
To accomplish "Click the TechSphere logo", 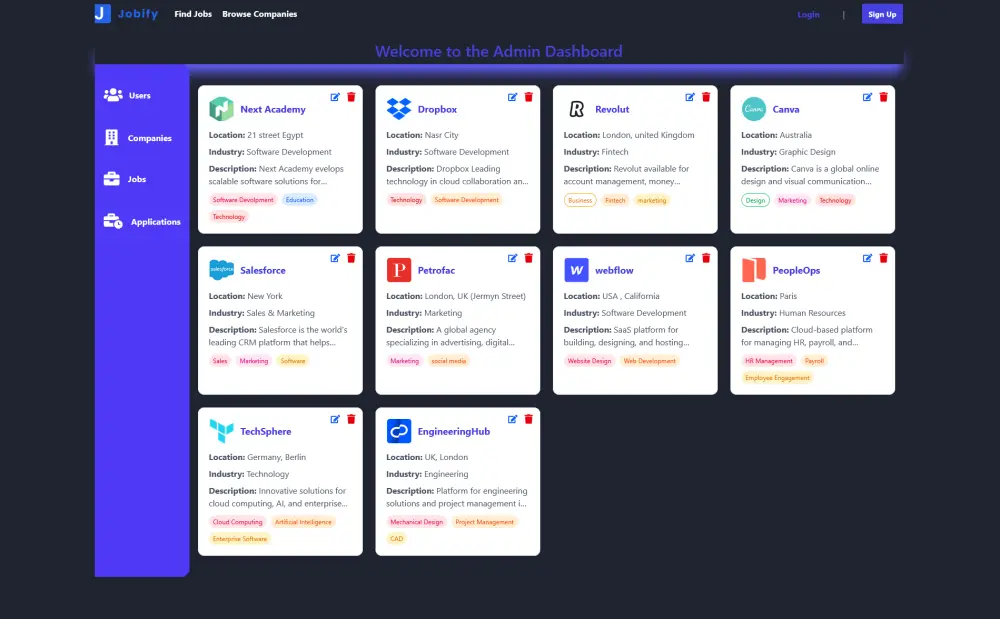I will pyautogui.click(x=221, y=431).
